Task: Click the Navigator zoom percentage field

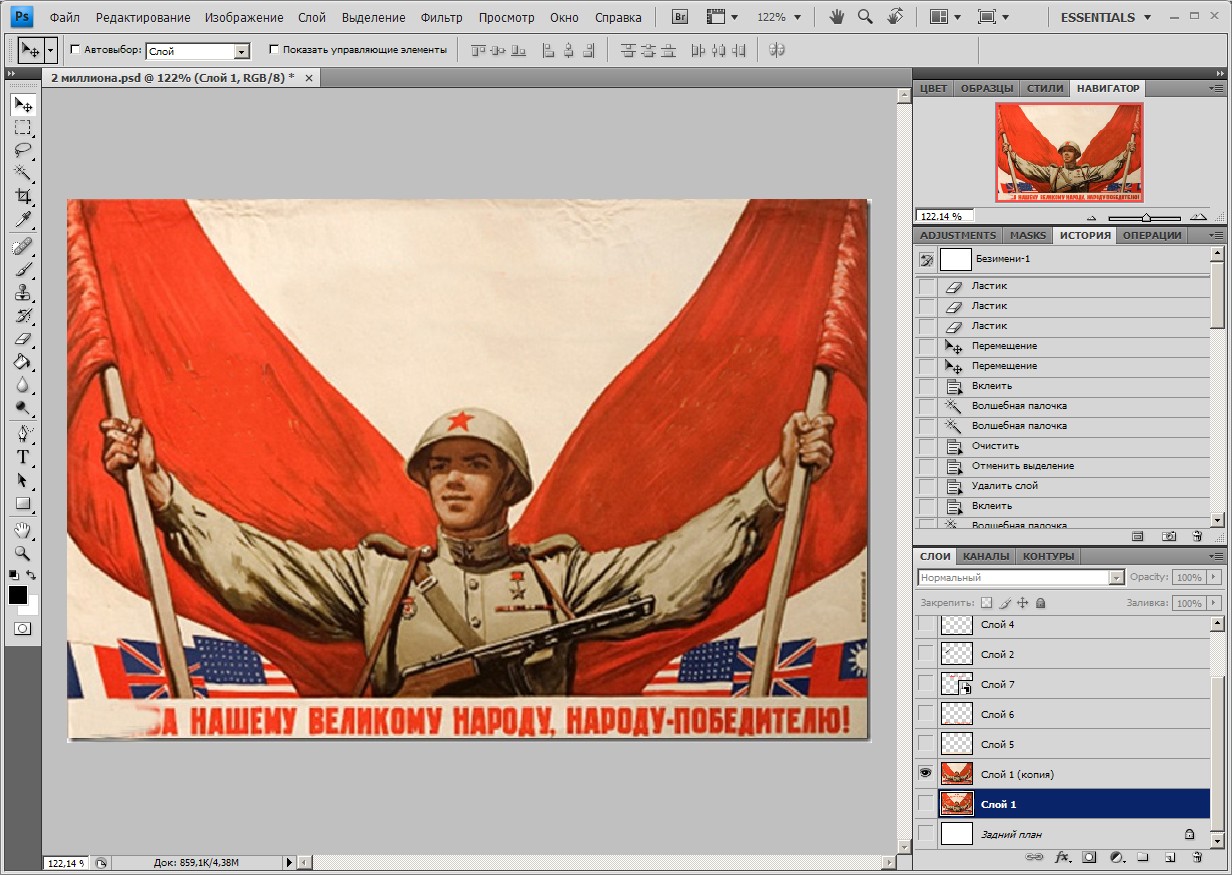Action: click(x=944, y=216)
